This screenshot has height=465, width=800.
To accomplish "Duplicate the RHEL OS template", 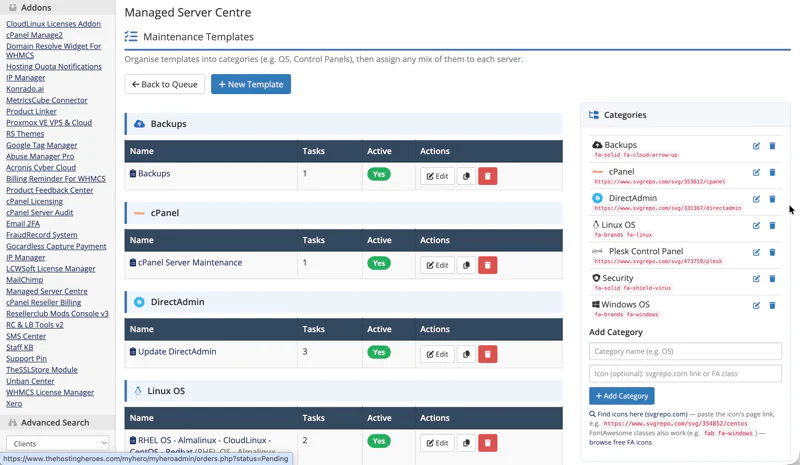I will 466,443.
